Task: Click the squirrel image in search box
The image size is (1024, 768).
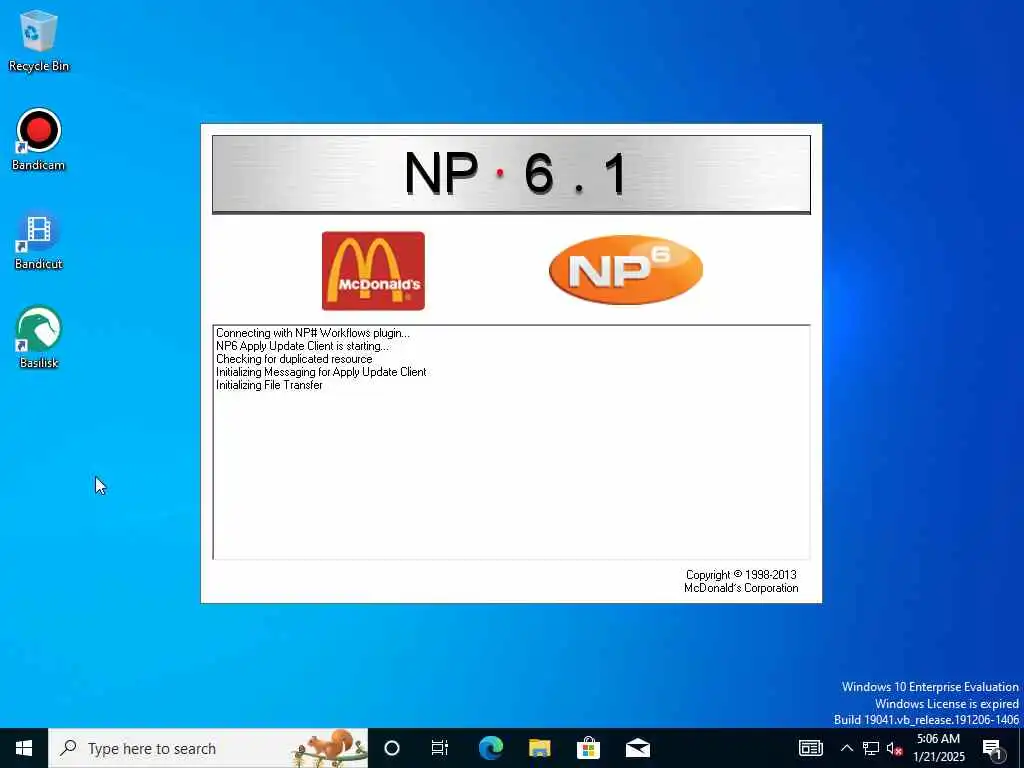Action: pyautogui.click(x=330, y=748)
